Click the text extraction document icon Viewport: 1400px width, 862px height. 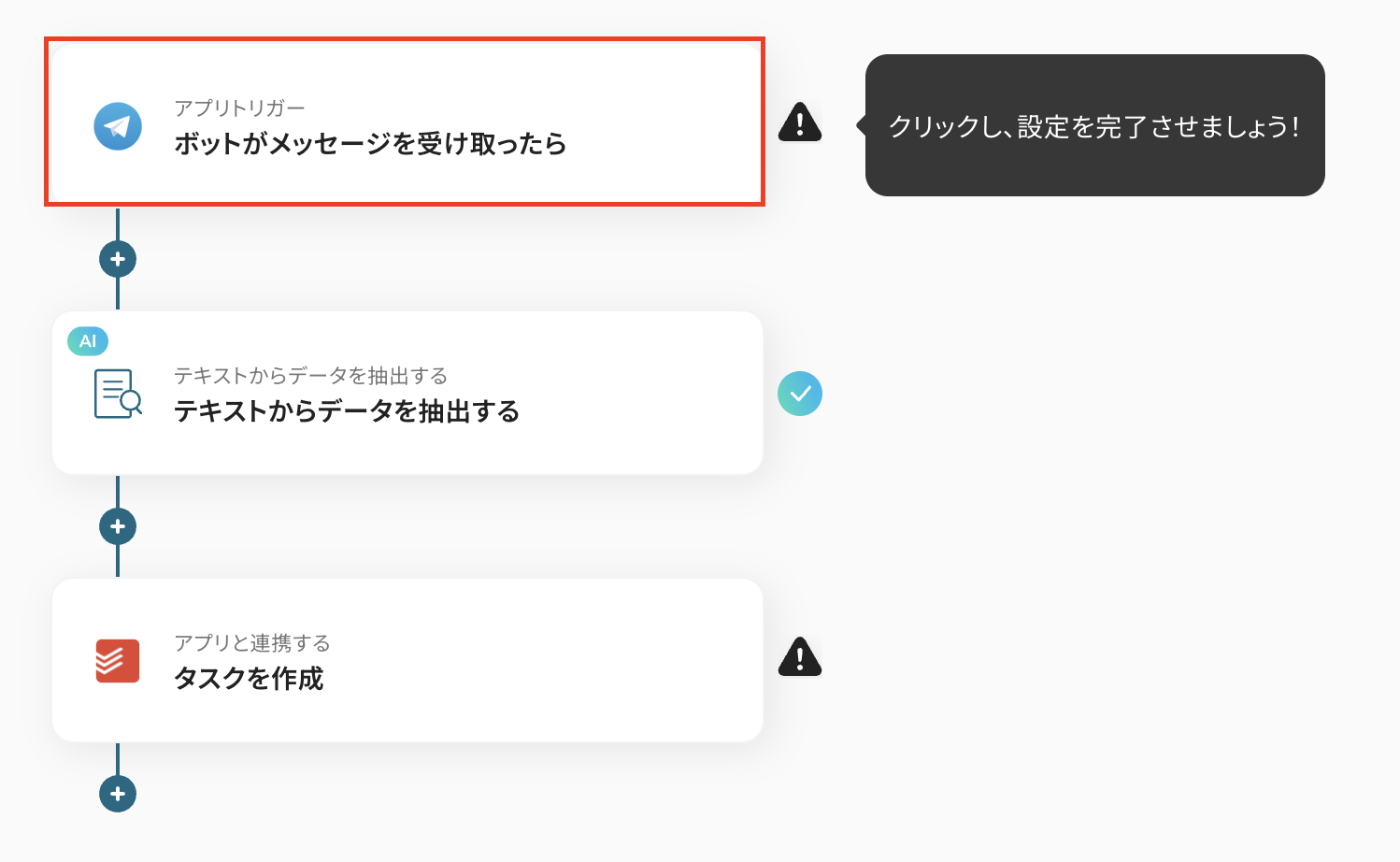[116, 394]
